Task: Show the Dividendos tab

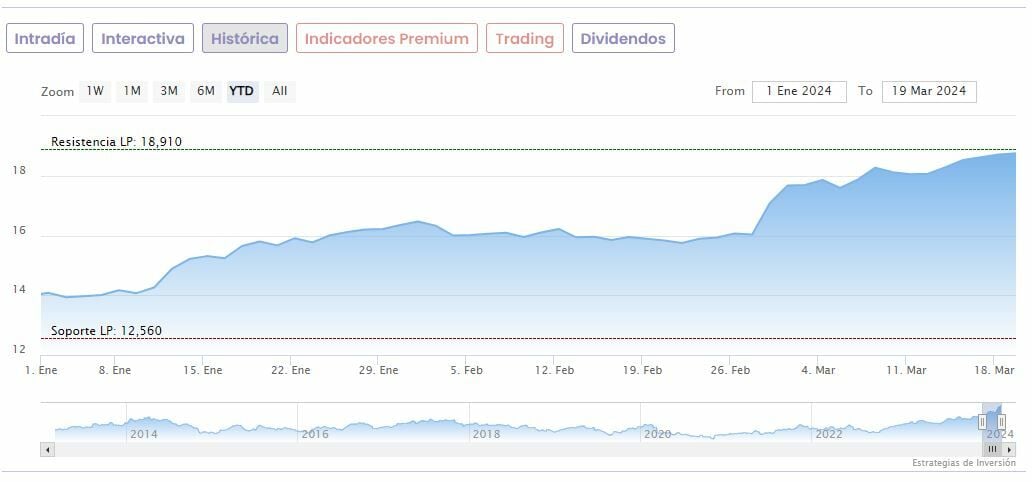Action: [624, 39]
